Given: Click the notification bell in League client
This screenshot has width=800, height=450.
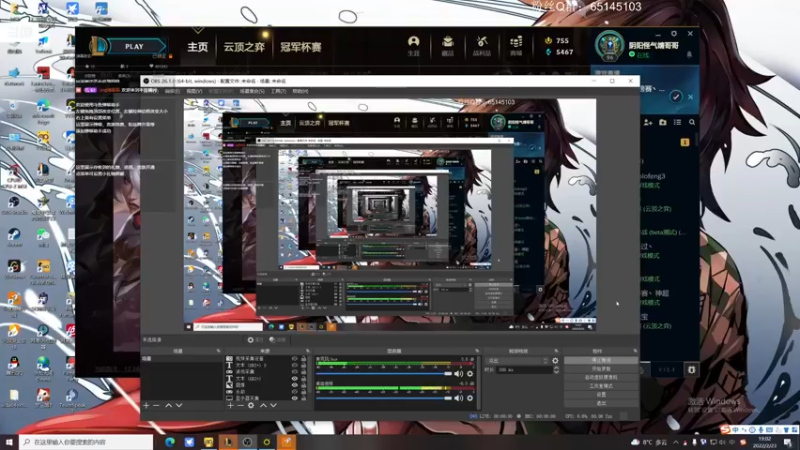Looking at the screenshot, I should pyautogui.click(x=689, y=55).
